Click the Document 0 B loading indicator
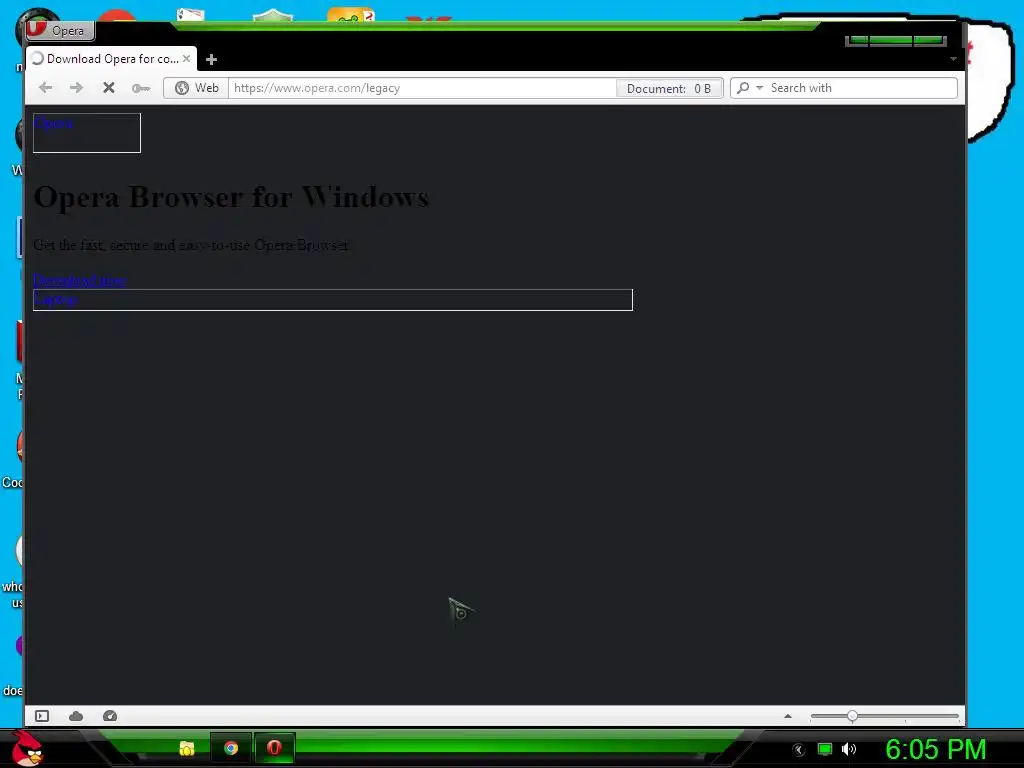Screen dimensions: 1024x768 (x=669, y=89)
